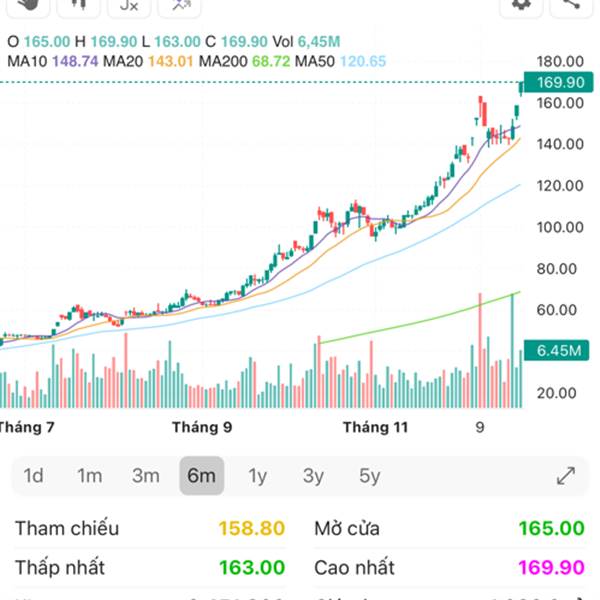Open chart settings gear icon
This screenshot has height=600, width=600.
(521, 5)
